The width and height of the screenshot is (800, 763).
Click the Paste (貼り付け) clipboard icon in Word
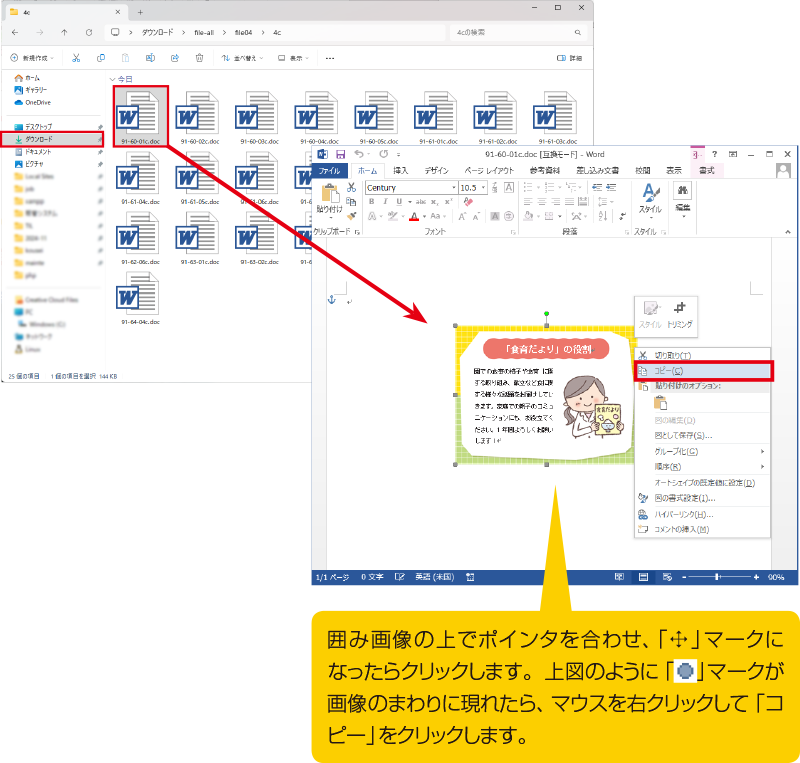click(x=329, y=194)
